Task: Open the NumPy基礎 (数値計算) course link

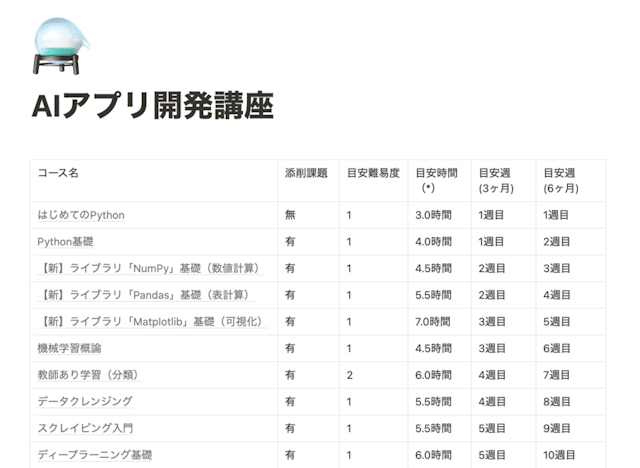Action: [x=151, y=268]
